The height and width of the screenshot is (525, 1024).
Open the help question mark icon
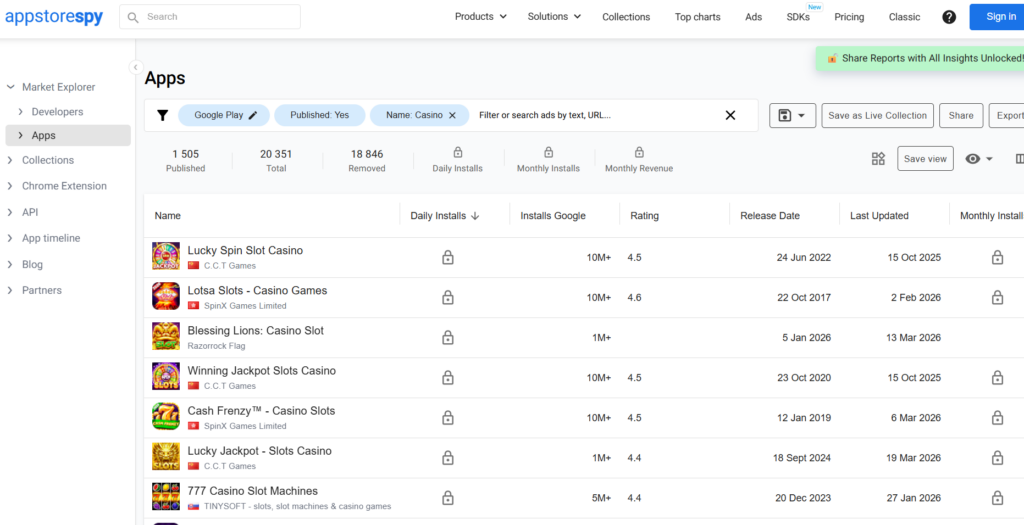pyautogui.click(x=949, y=17)
